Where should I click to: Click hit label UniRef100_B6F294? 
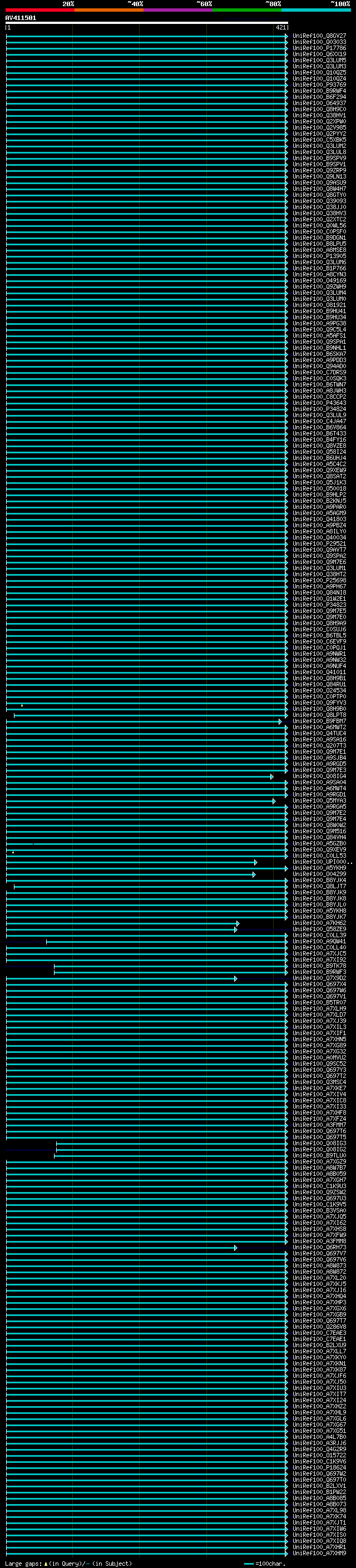pos(319,97)
